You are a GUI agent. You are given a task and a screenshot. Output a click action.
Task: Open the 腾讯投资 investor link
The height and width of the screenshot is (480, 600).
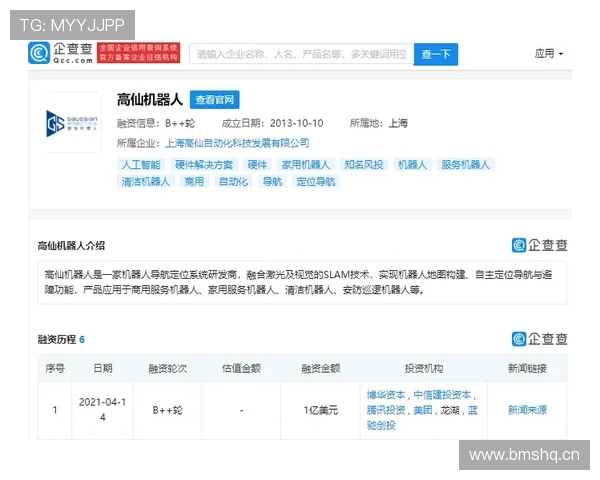pos(386,410)
